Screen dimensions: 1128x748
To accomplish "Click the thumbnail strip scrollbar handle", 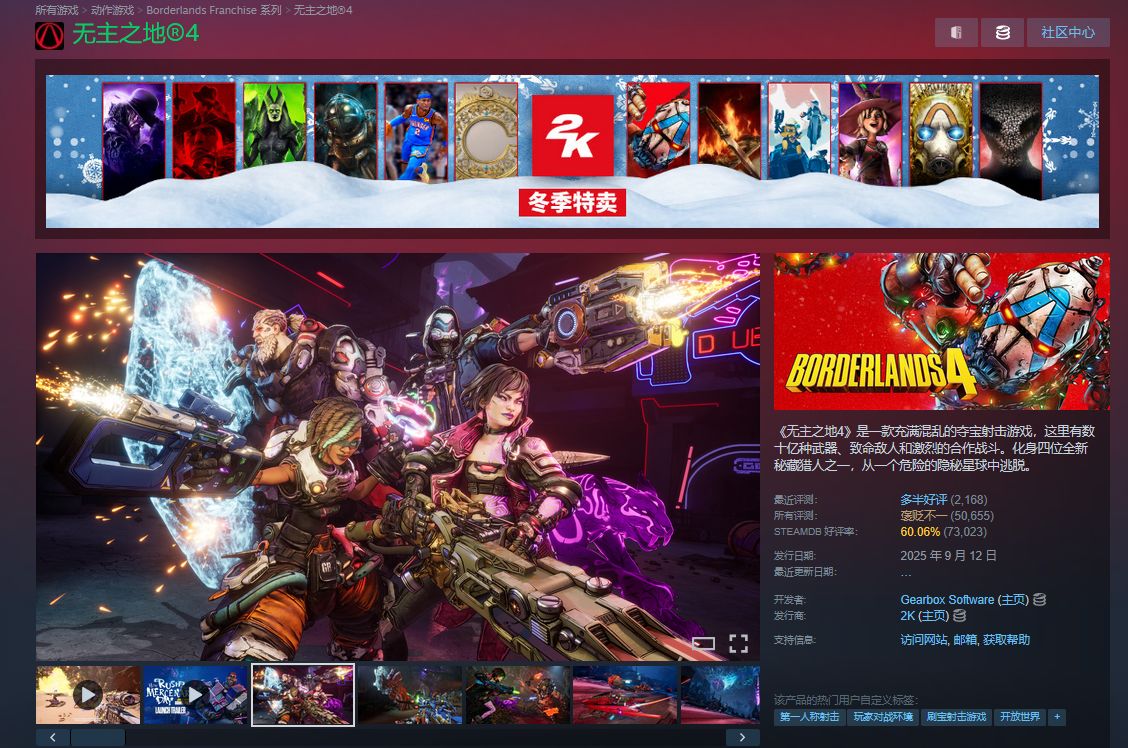I will (98, 737).
